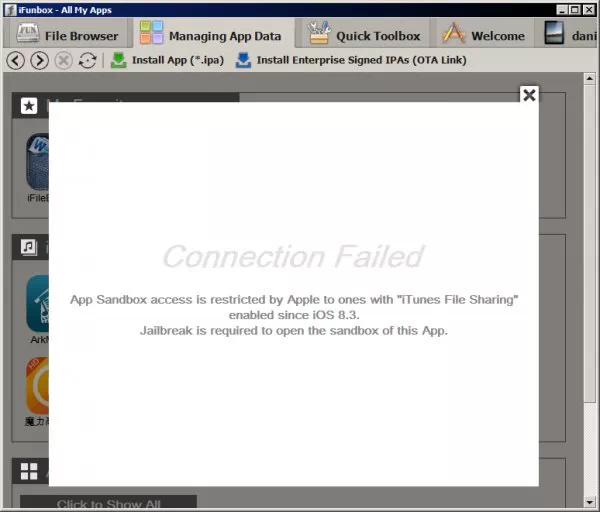
Task: Maximize the iFunbox window
Action: point(575,10)
